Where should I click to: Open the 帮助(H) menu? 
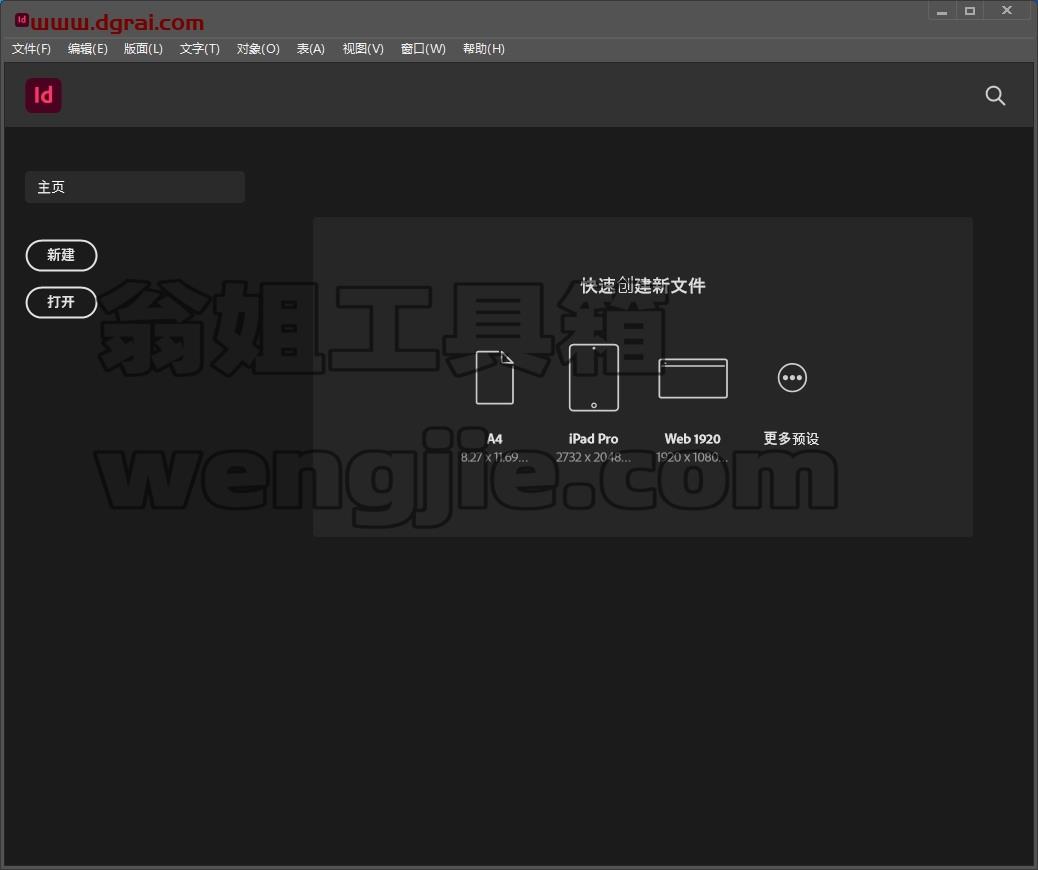(483, 49)
